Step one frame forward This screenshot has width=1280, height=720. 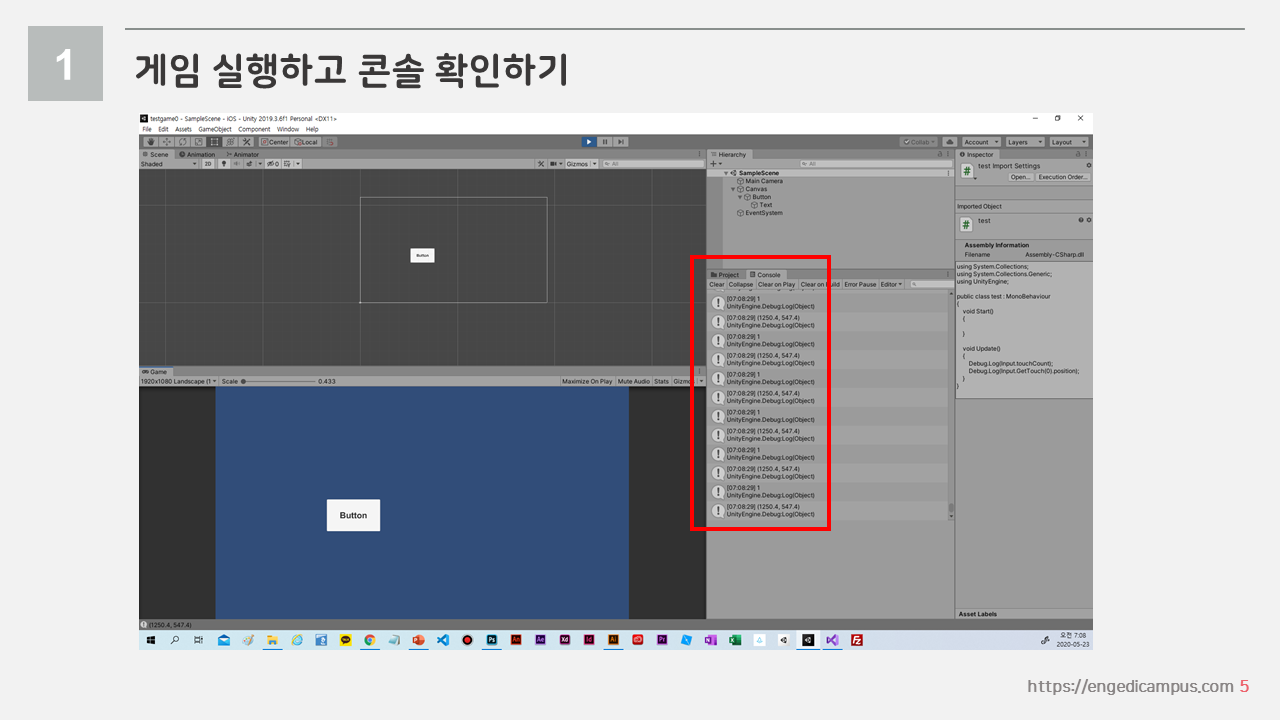(x=621, y=142)
